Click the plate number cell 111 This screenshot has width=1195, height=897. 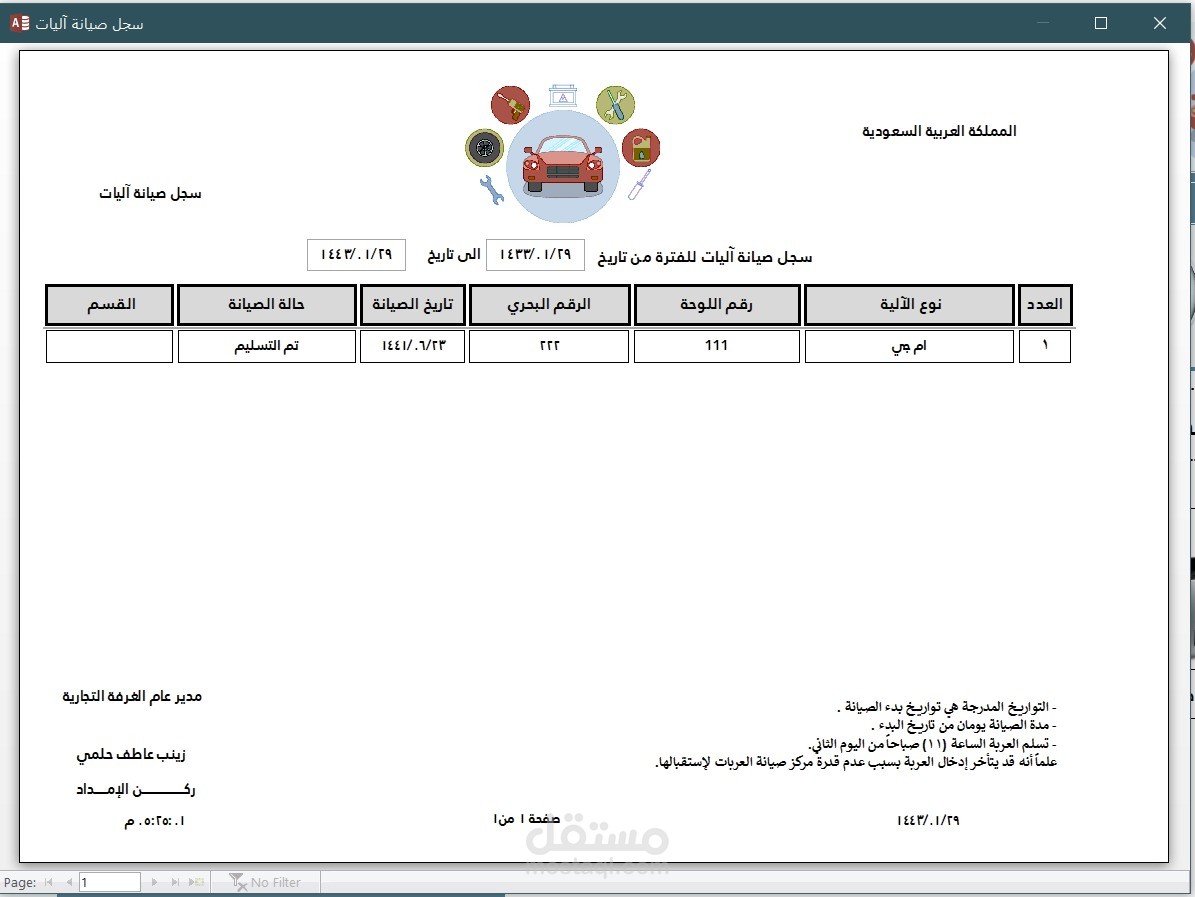click(716, 346)
